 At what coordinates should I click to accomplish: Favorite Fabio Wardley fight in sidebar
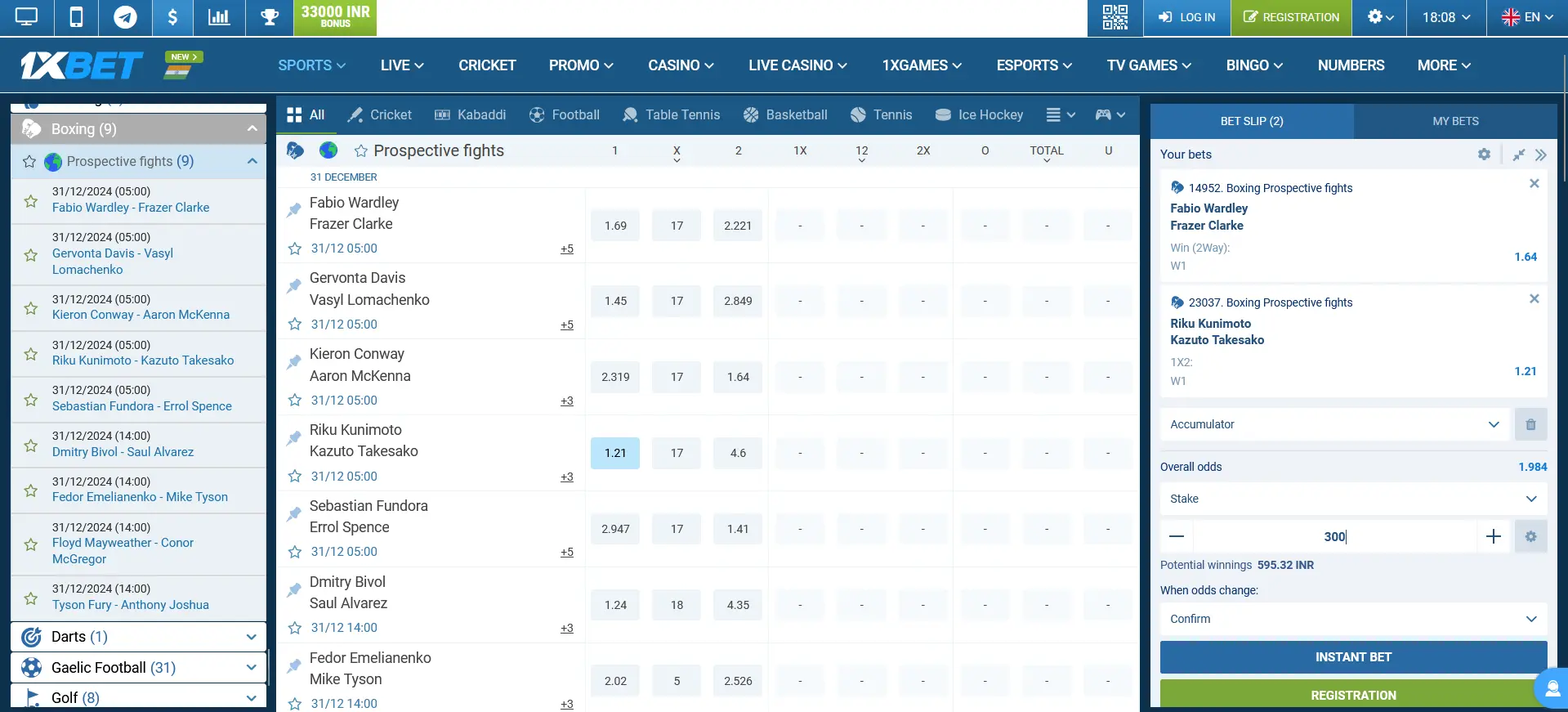tap(31, 200)
